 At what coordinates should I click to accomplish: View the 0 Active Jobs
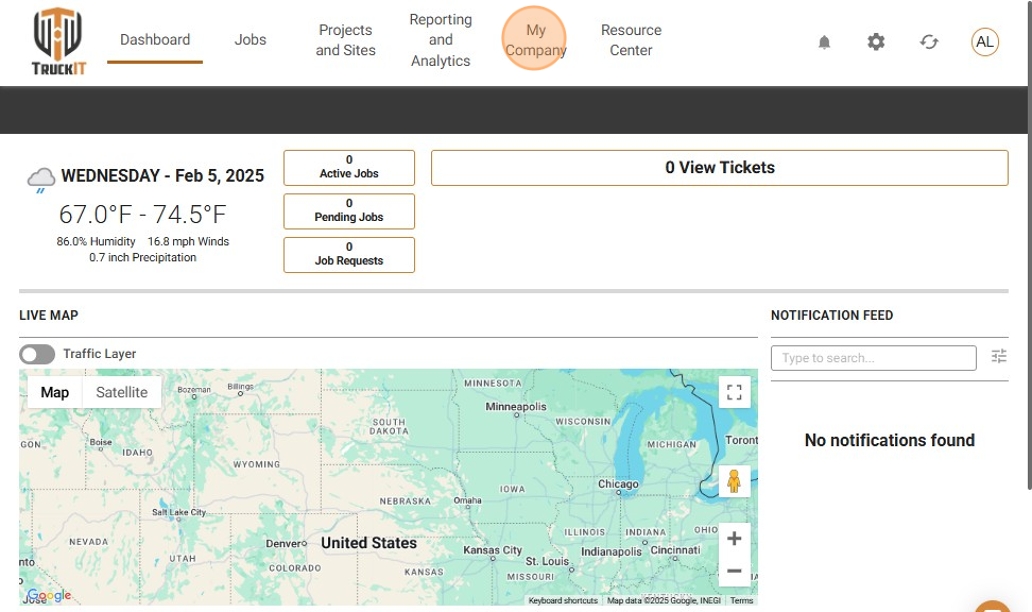coord(349,167)
